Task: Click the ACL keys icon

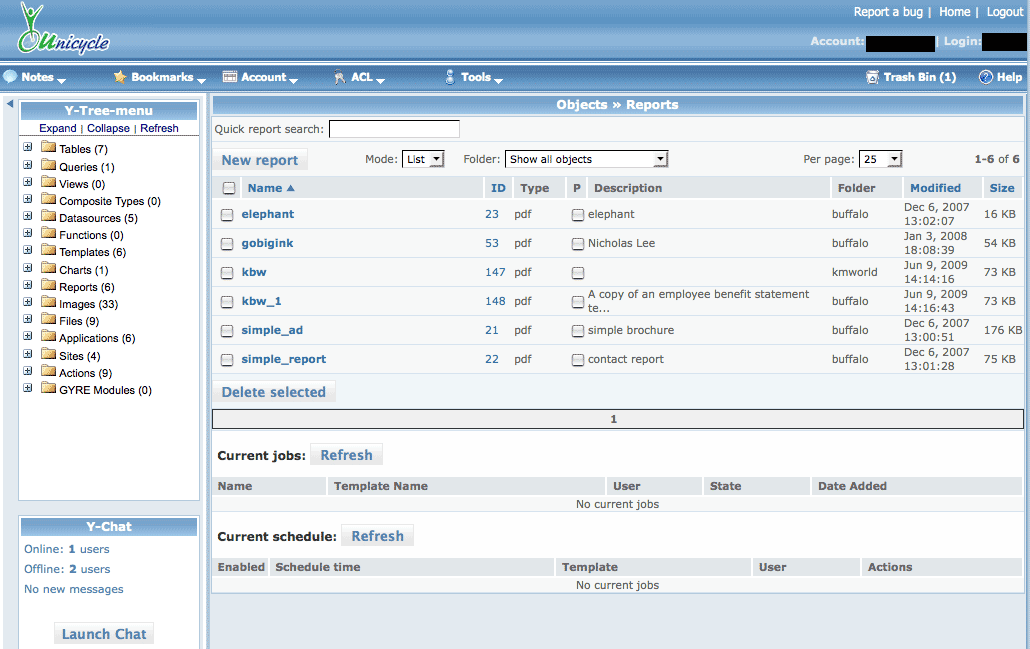Action: click(x=340, y=77)
